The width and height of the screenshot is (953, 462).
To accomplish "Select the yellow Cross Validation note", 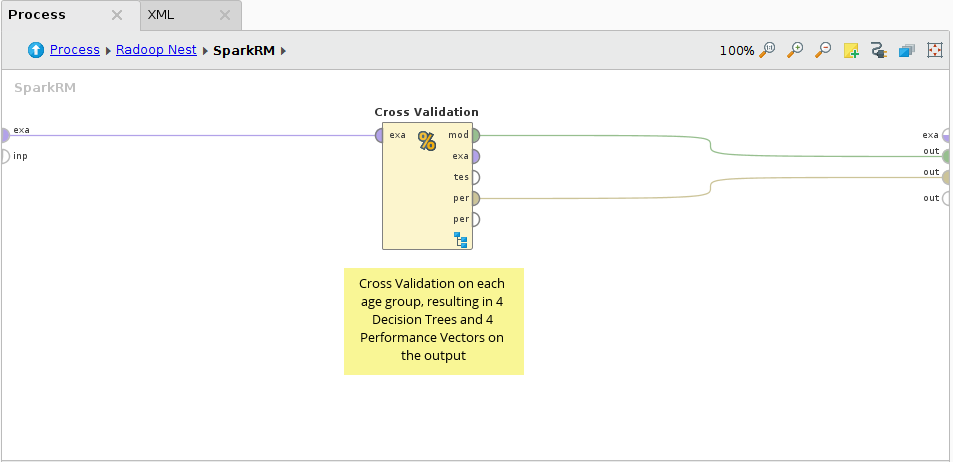I will tap(433, 320).
